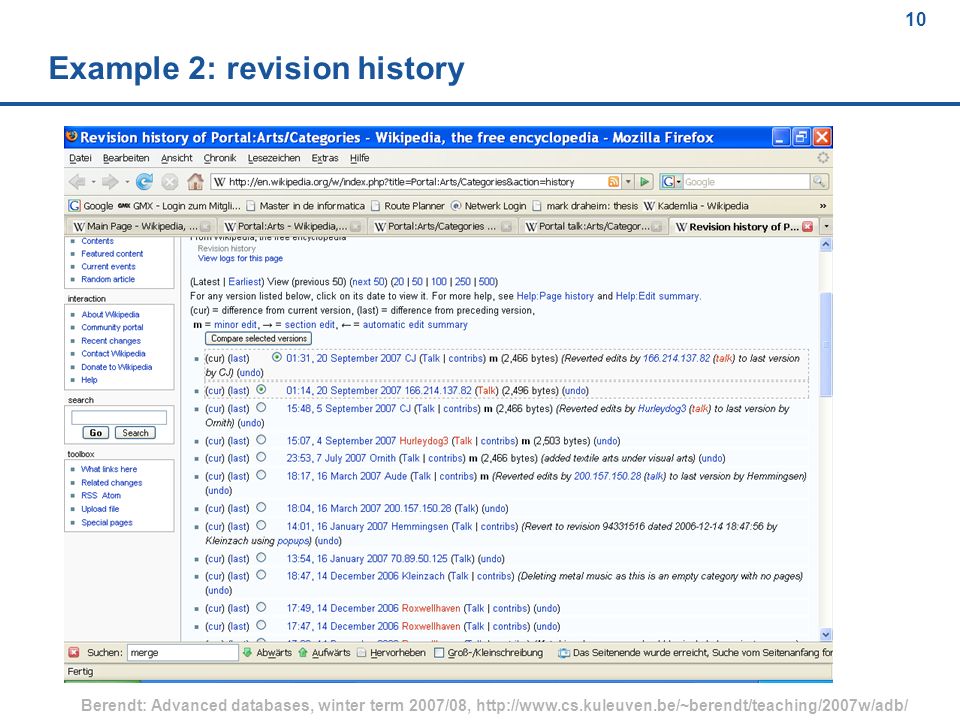The image size is (960, 720).
Task: Open the Help:Page history link
Action: pyautogui.click(x=555, y=296)
